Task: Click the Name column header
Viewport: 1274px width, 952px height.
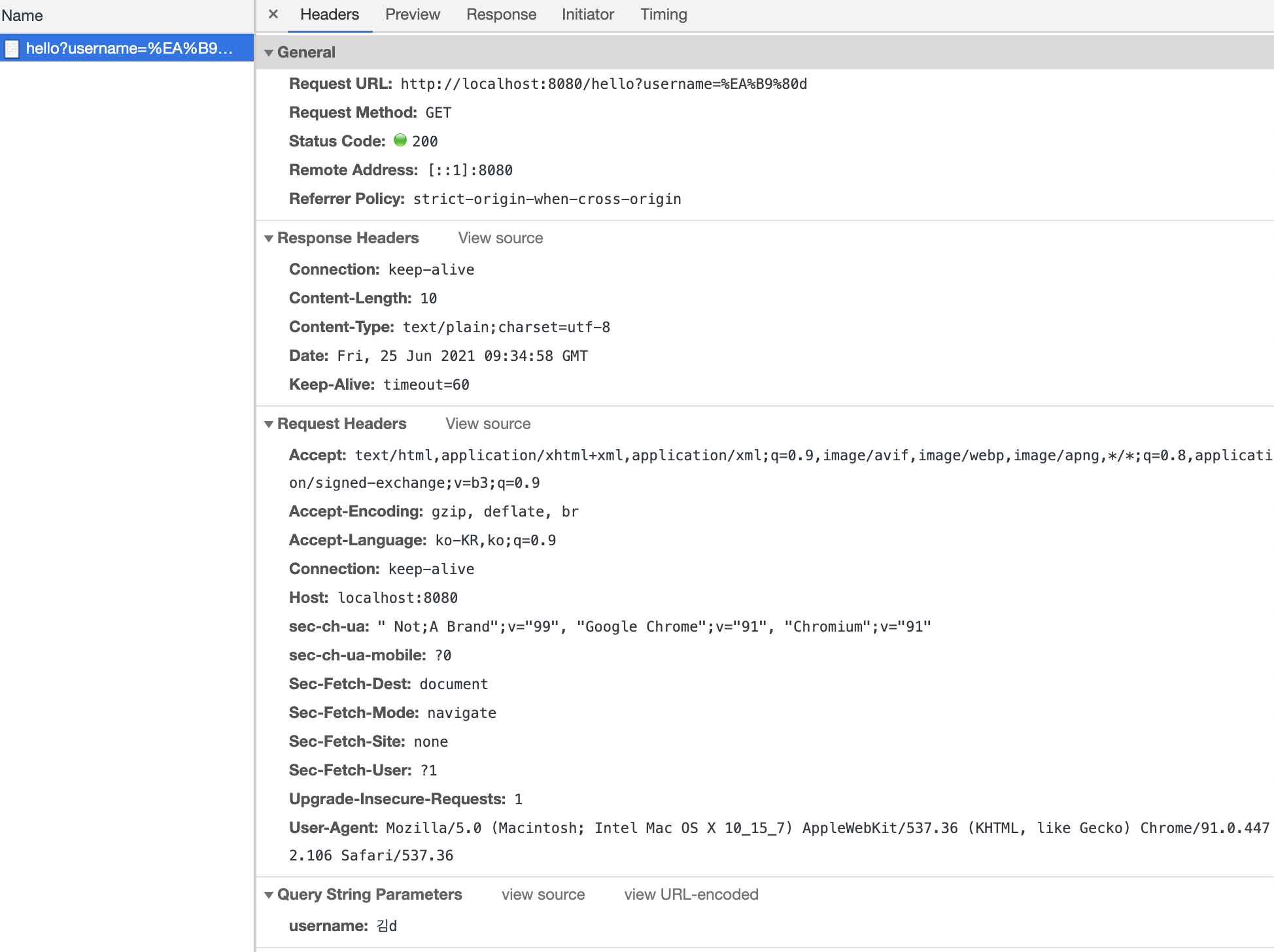Action: pos(22,16)
